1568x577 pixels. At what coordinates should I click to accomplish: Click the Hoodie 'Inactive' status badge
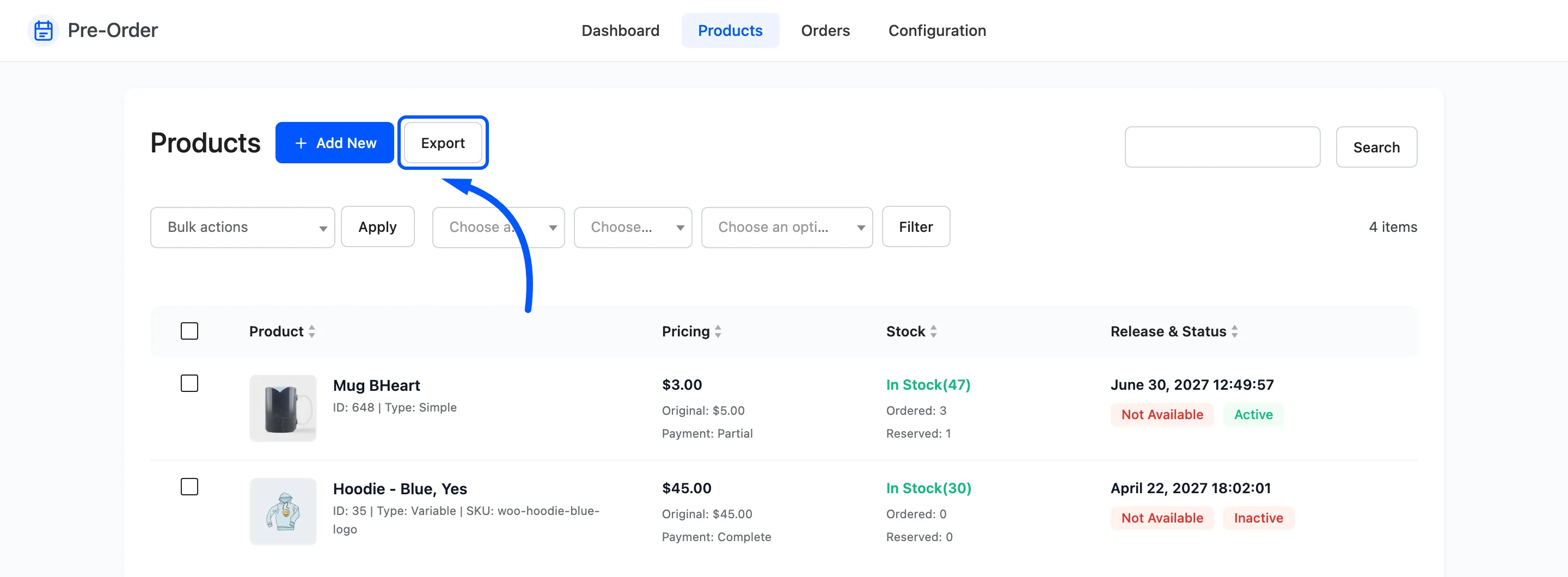click(1258, 518)
